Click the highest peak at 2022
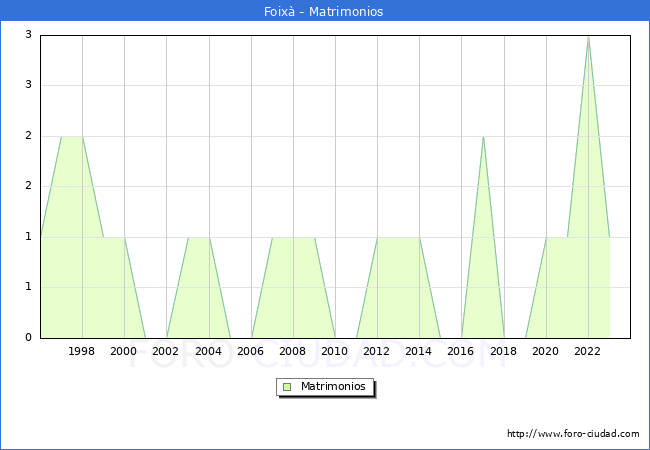650x450 pixels. pos(588,37)
